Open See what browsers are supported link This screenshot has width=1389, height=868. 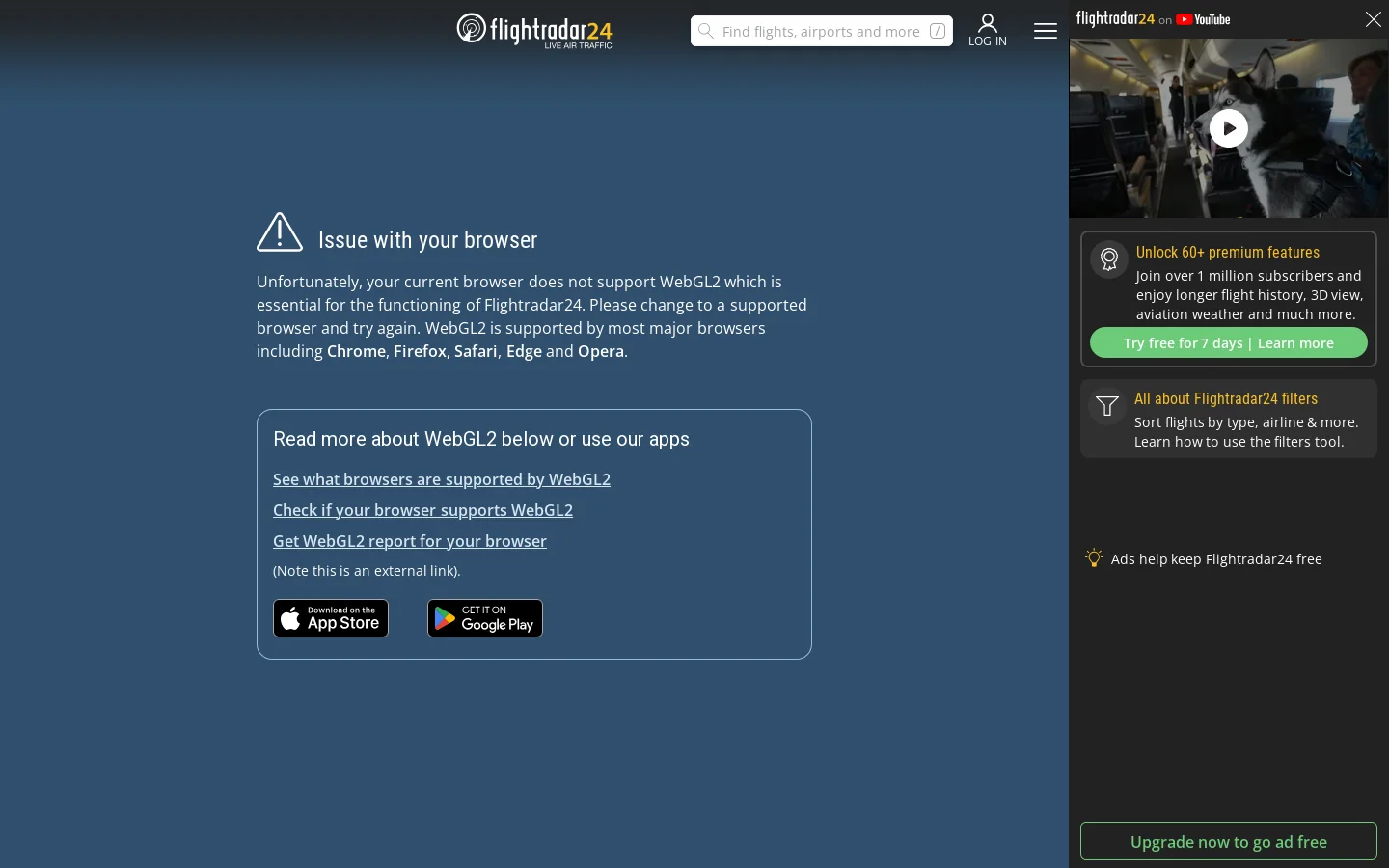[442, 479]
